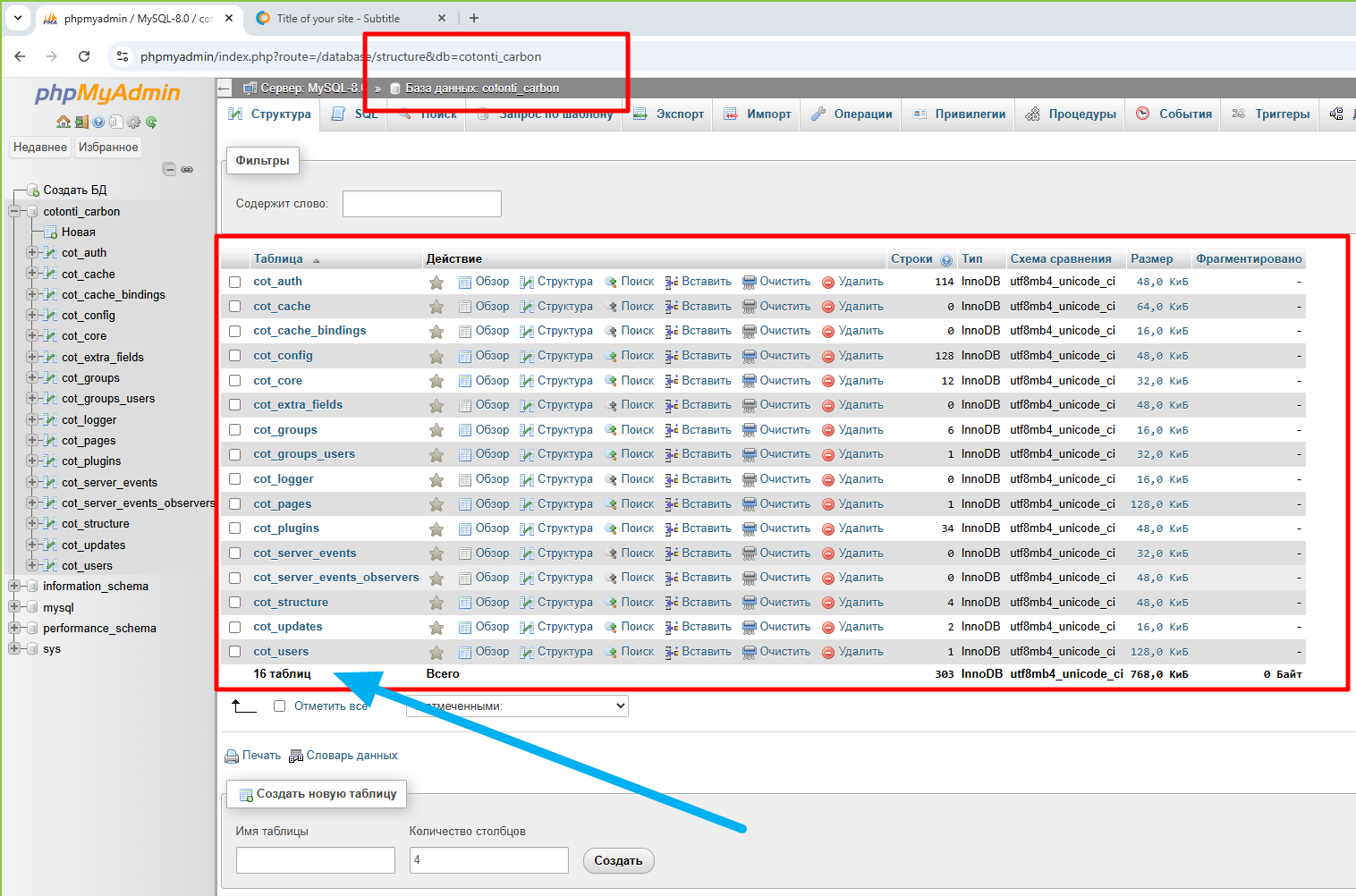
Task: Reload the page with browser refresh icon
Action: 84,56
